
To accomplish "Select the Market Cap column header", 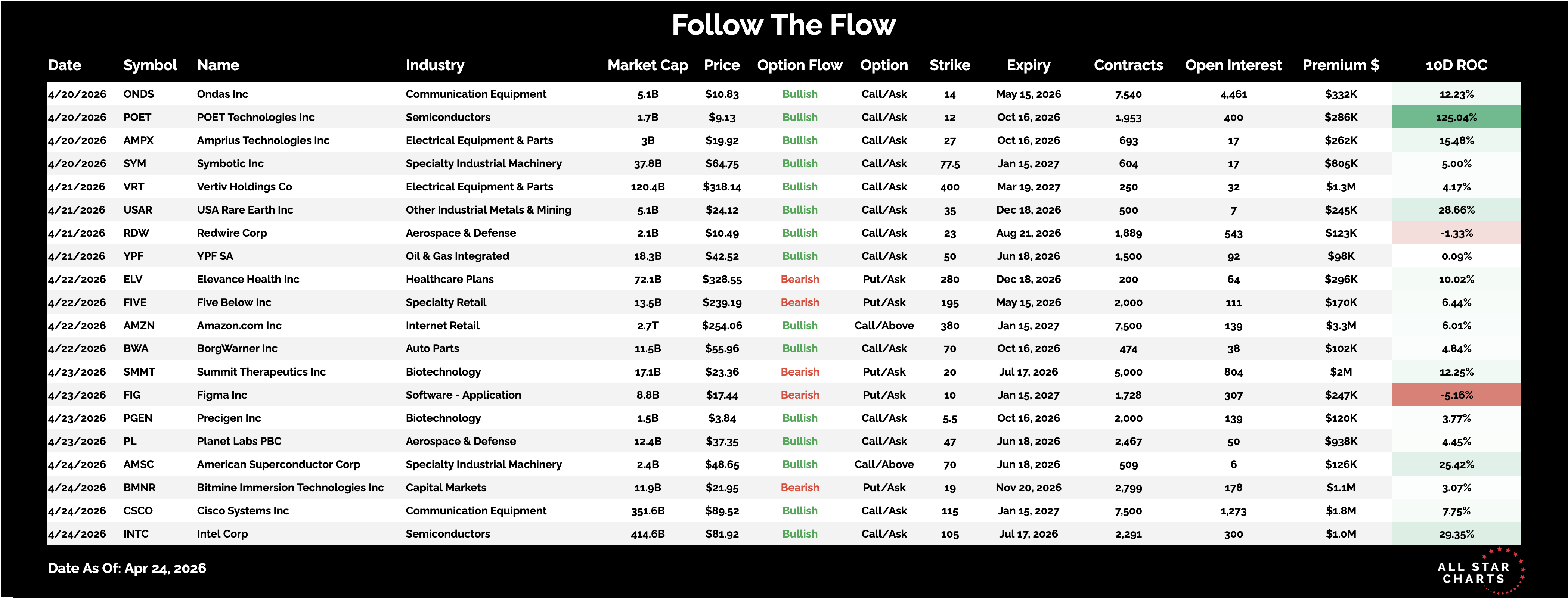I will (x=647, y=65).
